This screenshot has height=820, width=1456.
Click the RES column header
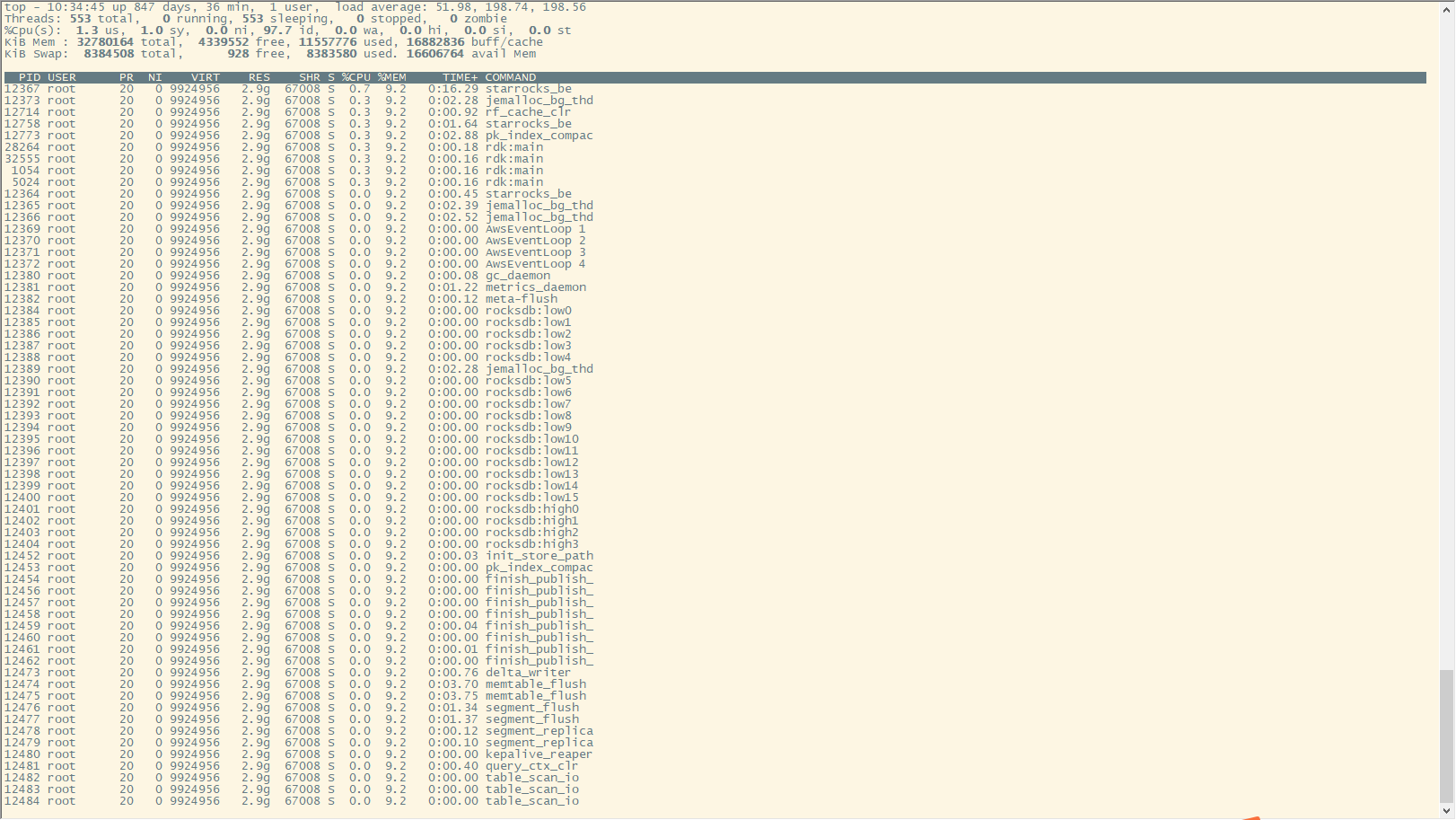point(259,78)
